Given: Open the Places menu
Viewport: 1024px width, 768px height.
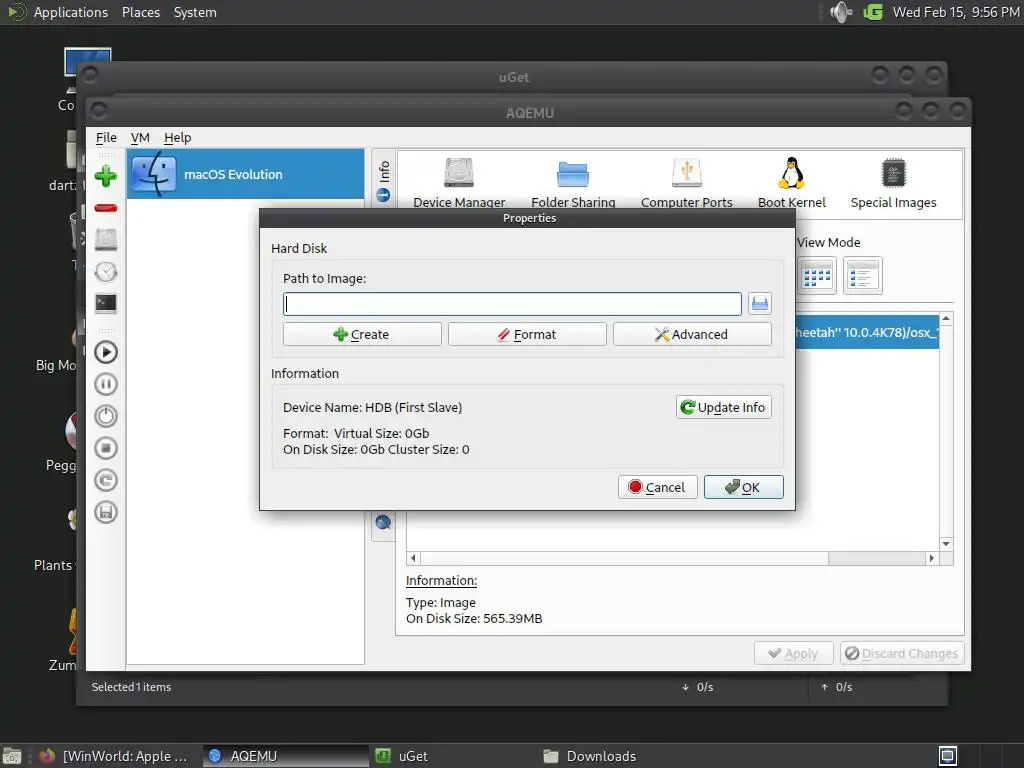Looking at the screenshot, I should (x=141, y=12).
